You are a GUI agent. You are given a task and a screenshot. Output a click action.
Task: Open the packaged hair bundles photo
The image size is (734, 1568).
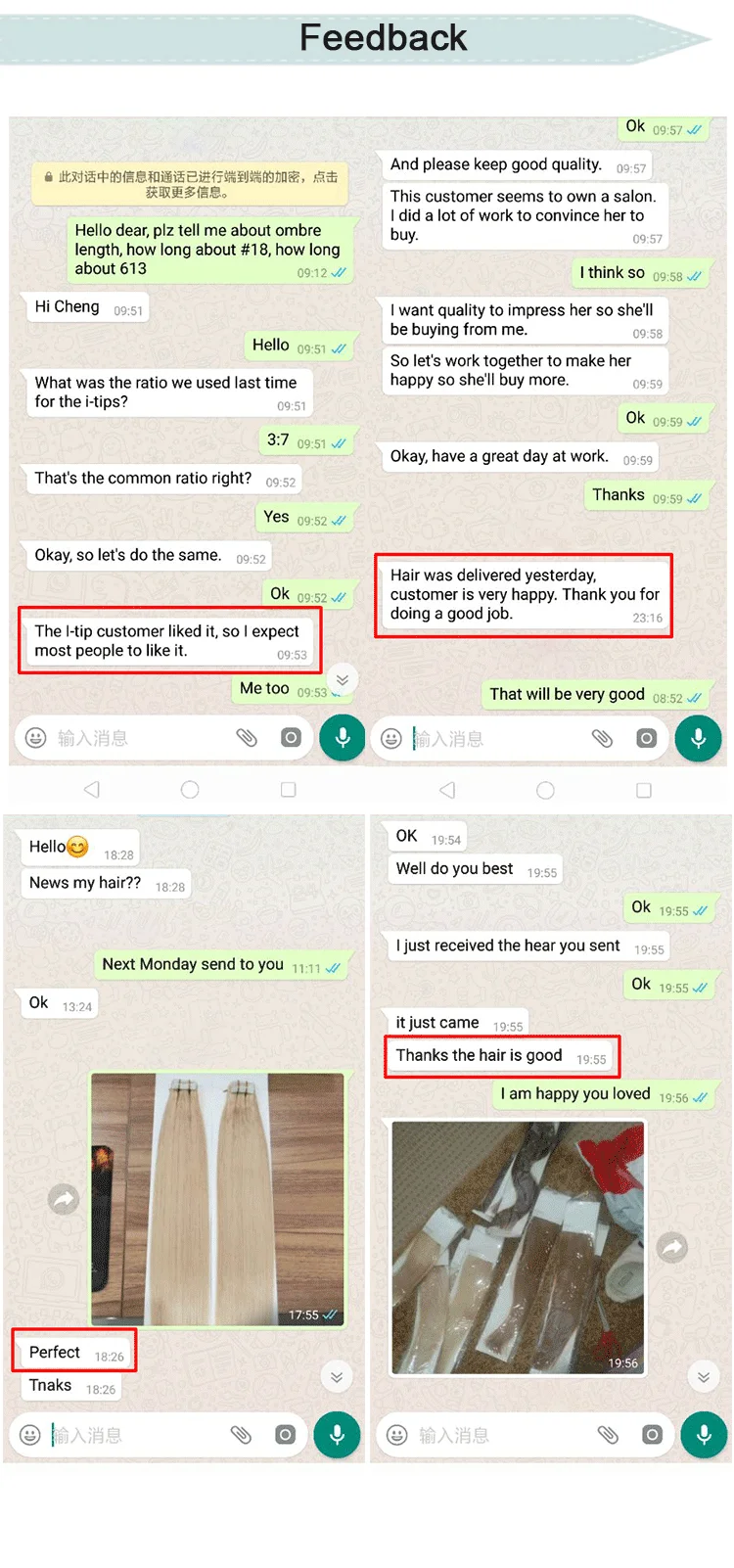[517, 1247]
